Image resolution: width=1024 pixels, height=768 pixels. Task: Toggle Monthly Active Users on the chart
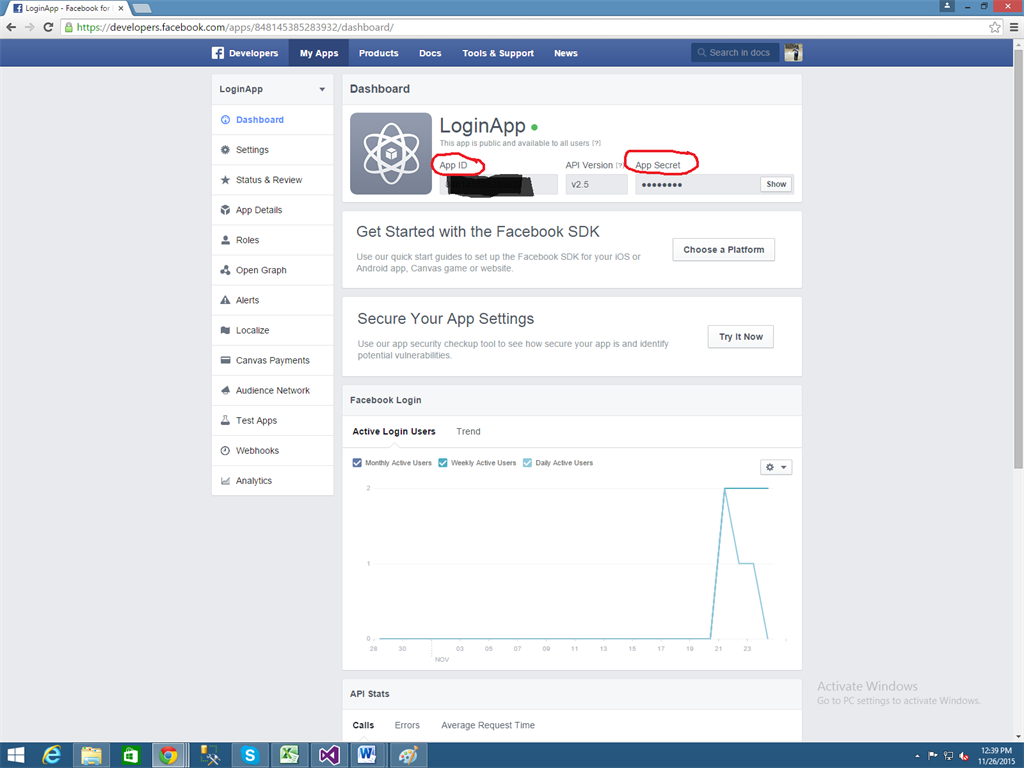(x=357, y=463)
